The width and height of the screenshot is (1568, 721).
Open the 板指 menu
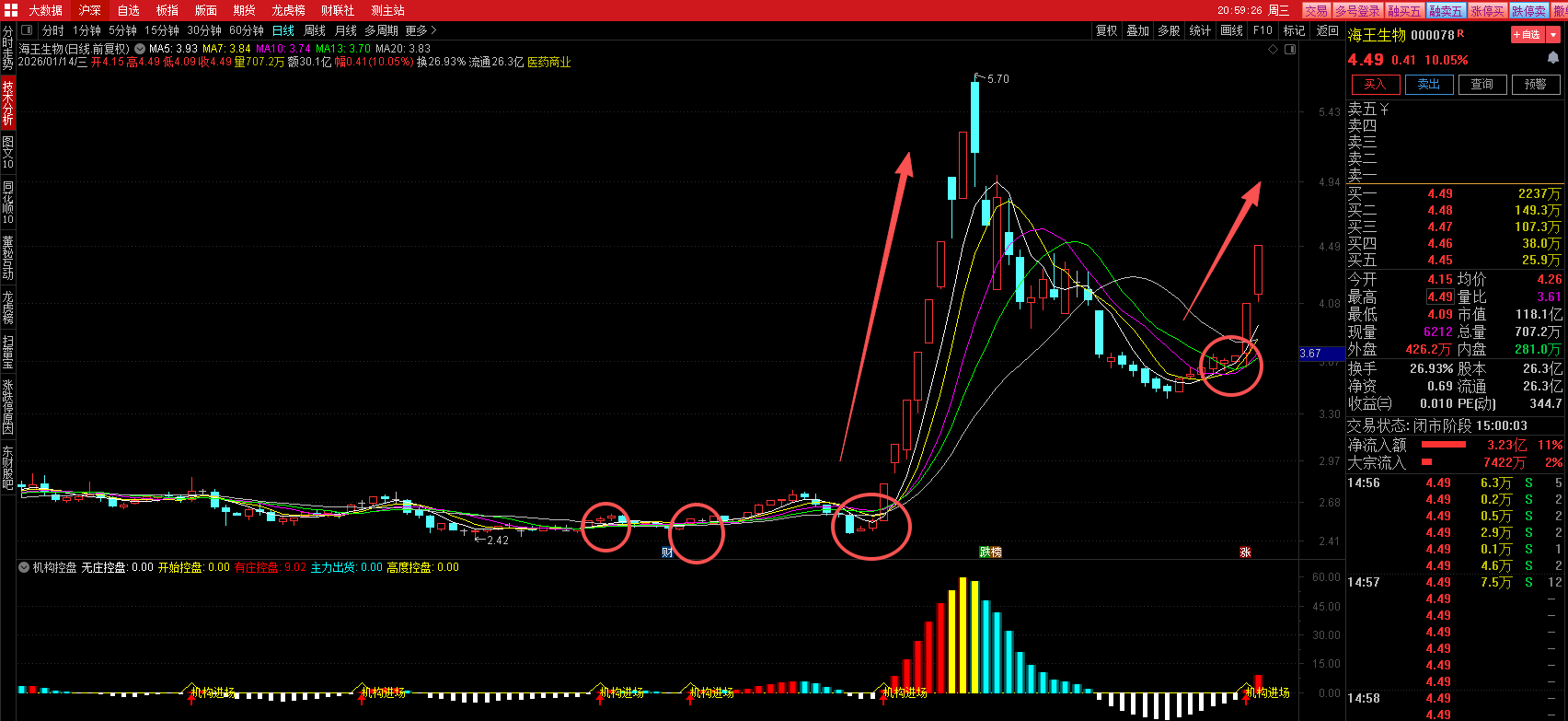167,10
